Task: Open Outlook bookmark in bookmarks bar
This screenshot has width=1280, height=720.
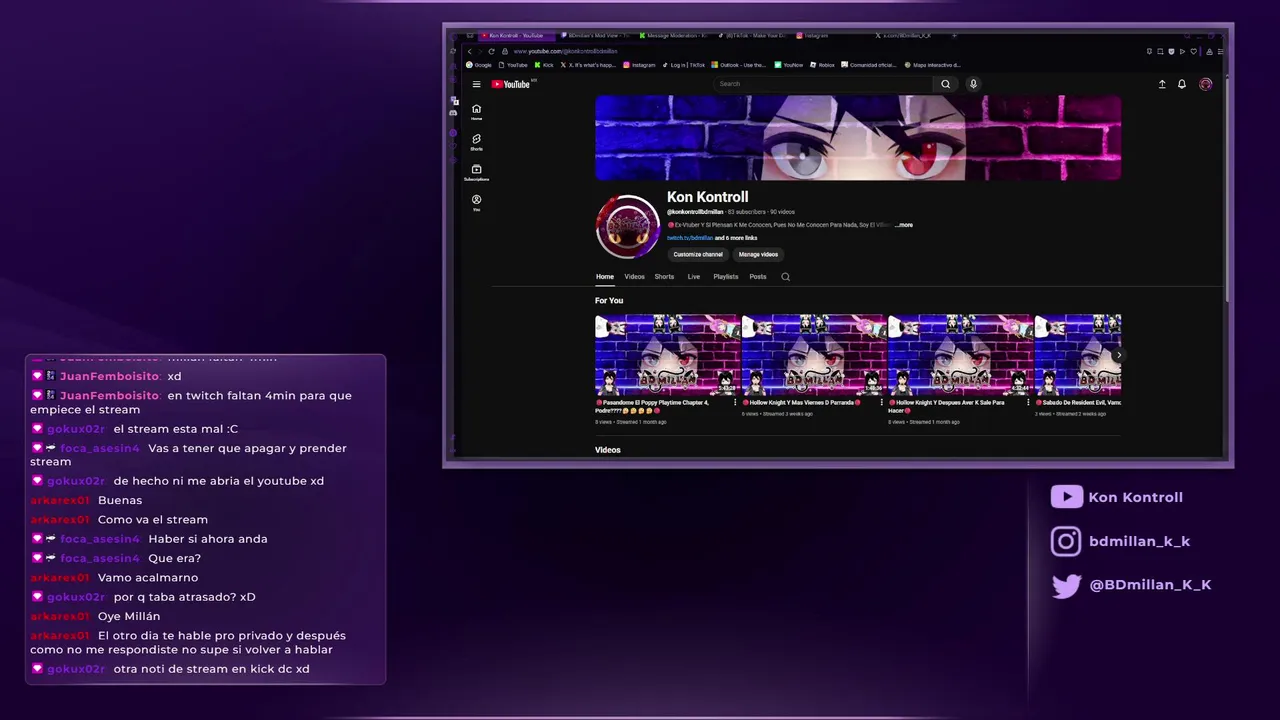Action: click(739, 65)
